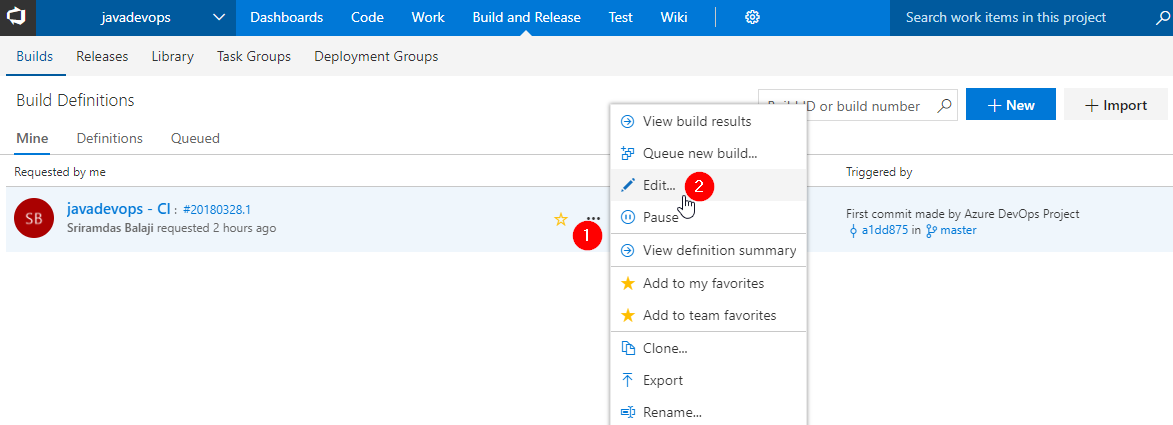The width and height of the screenshot is (1173, 425).
Task: Choose Queue new build... from context menu
Action: pyautogui.click(x=708, y=153)
